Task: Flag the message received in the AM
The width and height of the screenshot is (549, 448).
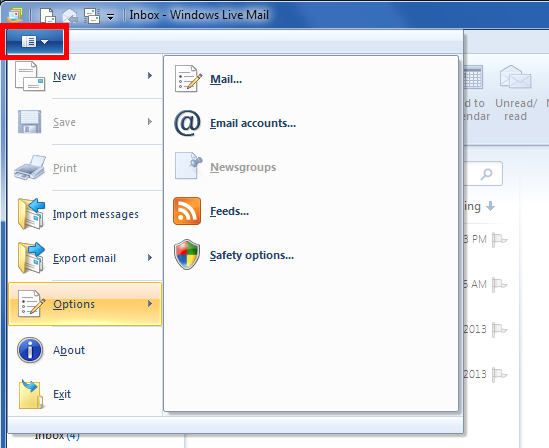Action: (499, 285)
